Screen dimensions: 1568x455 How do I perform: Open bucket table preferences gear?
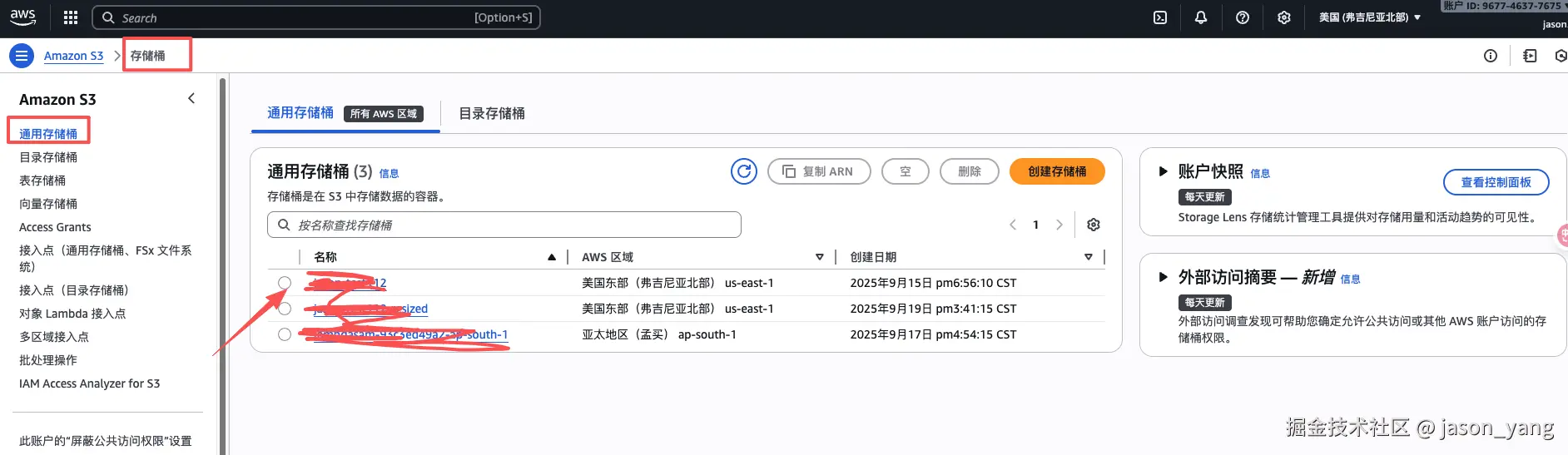[1094, 225]
